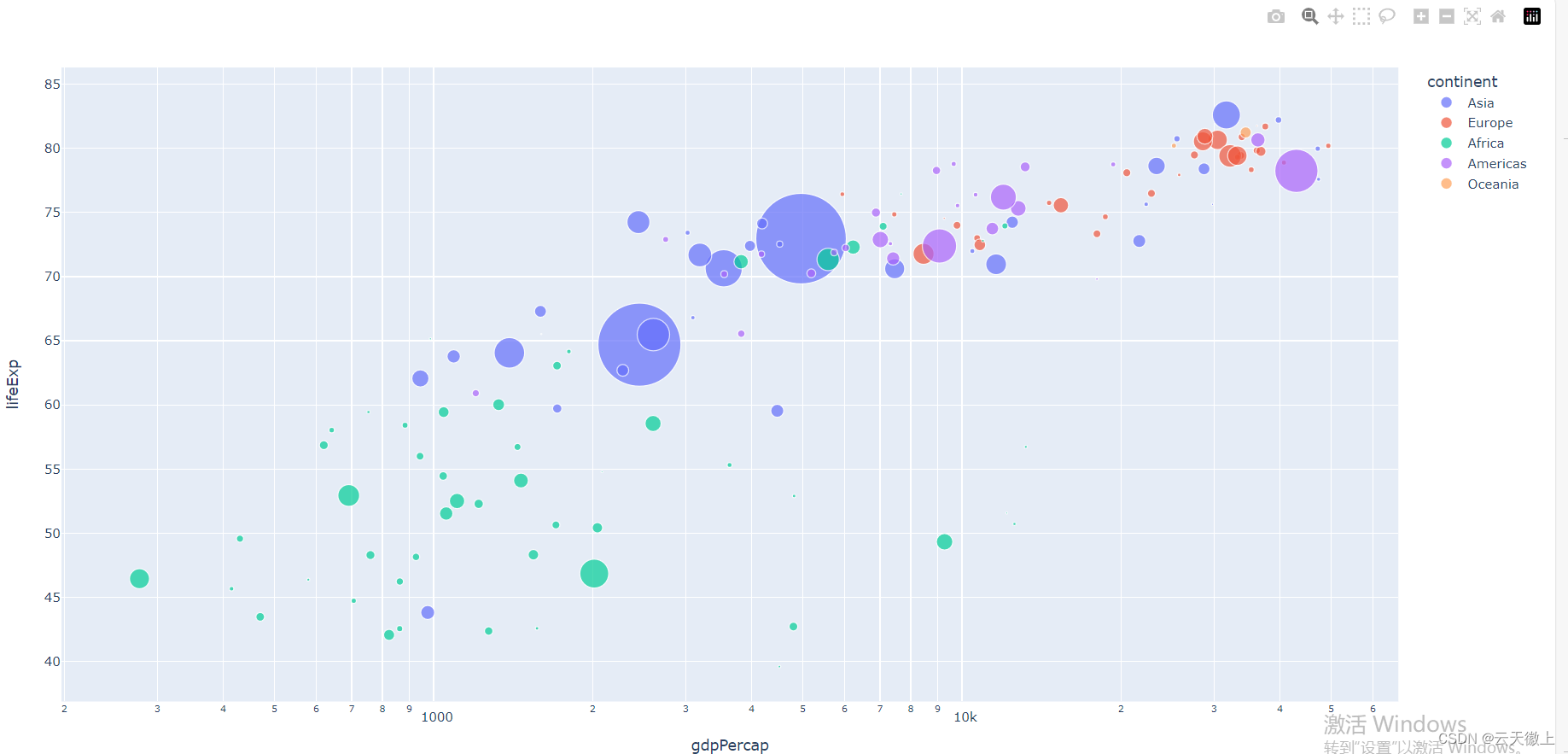Click the big purple Americas bubble at far right

tap(1297, 171)
